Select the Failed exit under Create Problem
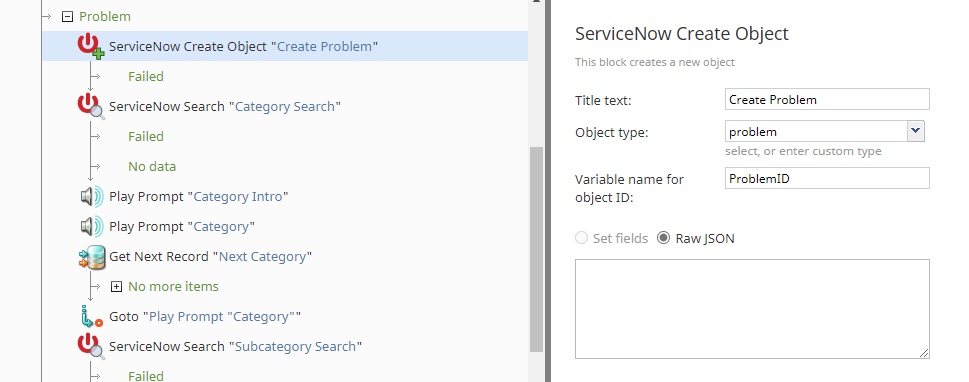Viewport: 969px width, 382px height. pos(146,77)
